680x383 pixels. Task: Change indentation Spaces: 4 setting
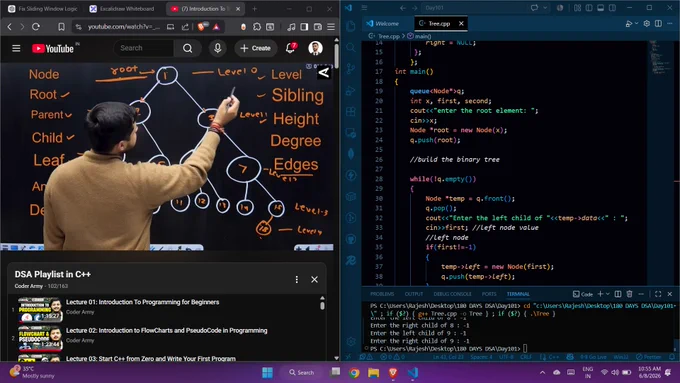coord(481,357)
